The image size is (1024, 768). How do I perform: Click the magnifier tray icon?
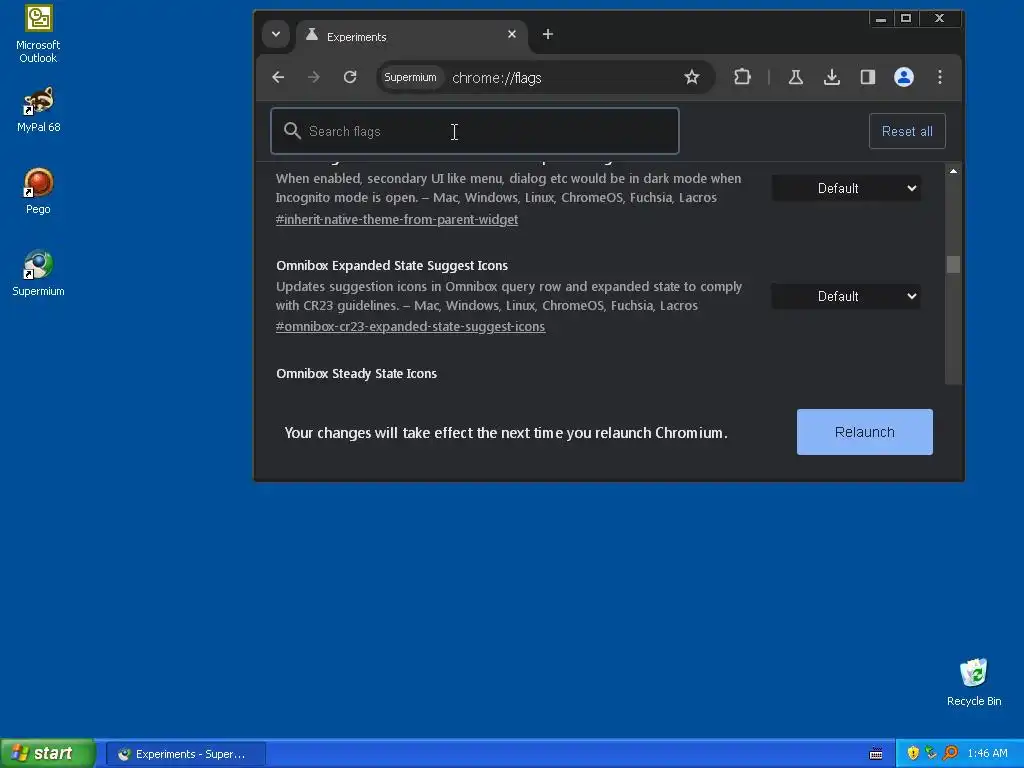(x=950, y=754)
